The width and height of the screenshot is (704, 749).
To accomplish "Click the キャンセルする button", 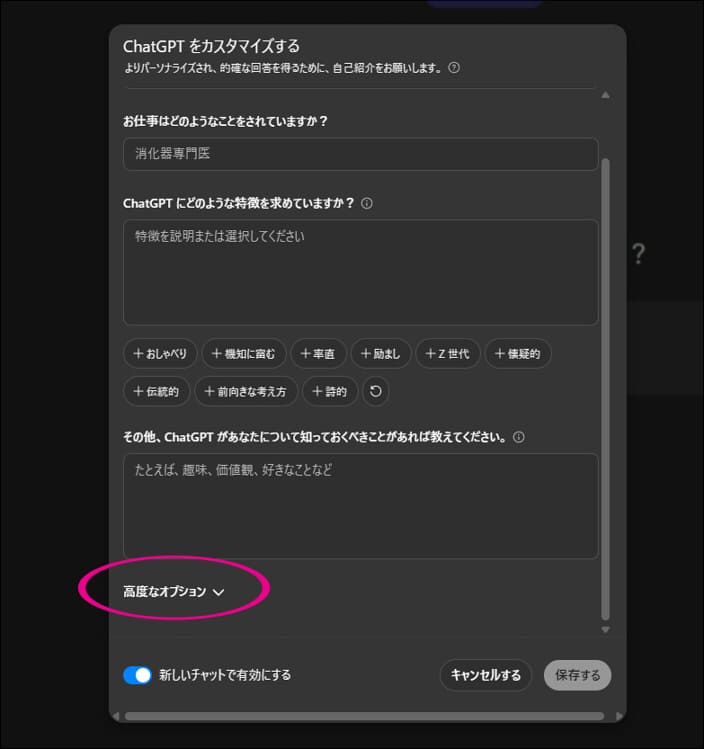I will tap(486, 675).
